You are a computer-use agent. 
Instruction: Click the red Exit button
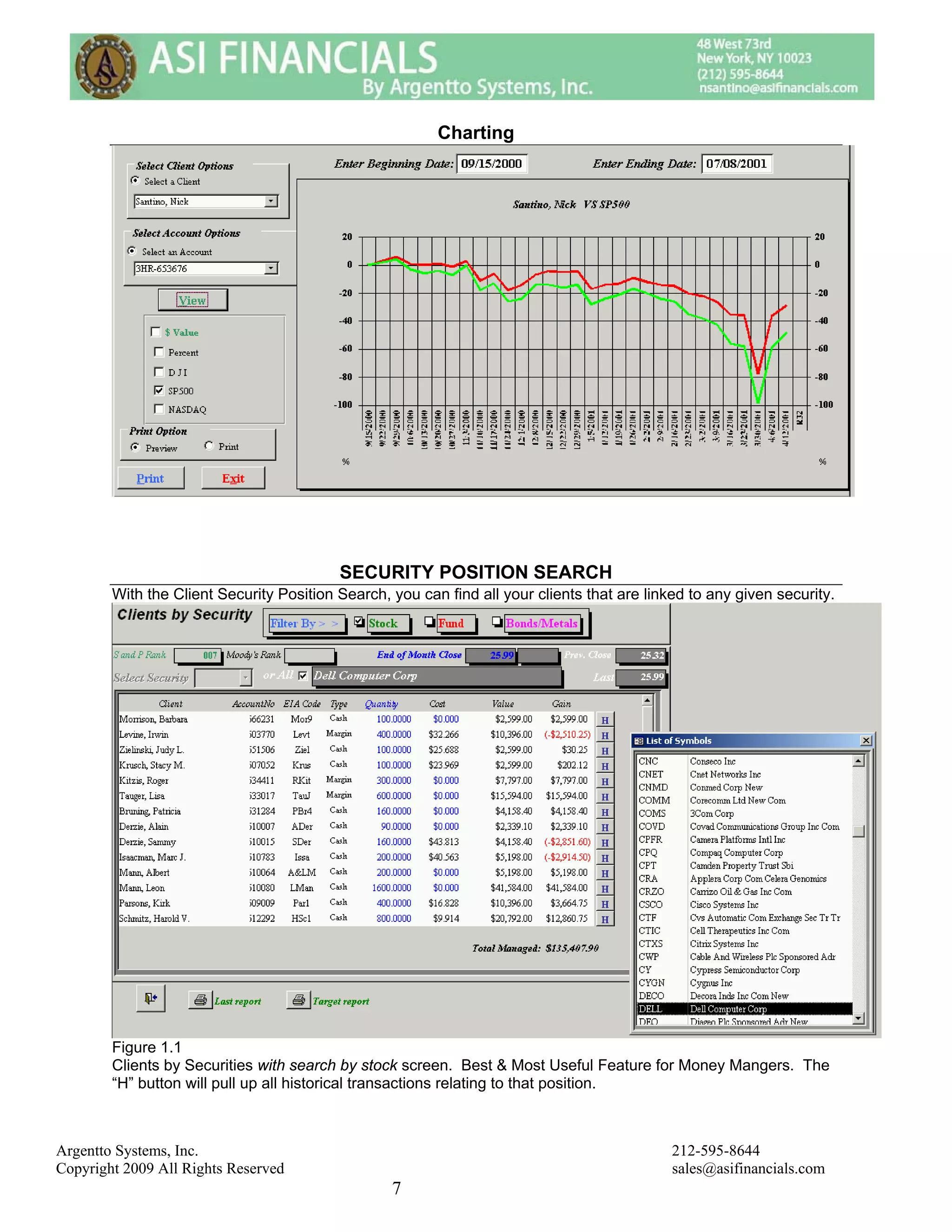(233, 478)
